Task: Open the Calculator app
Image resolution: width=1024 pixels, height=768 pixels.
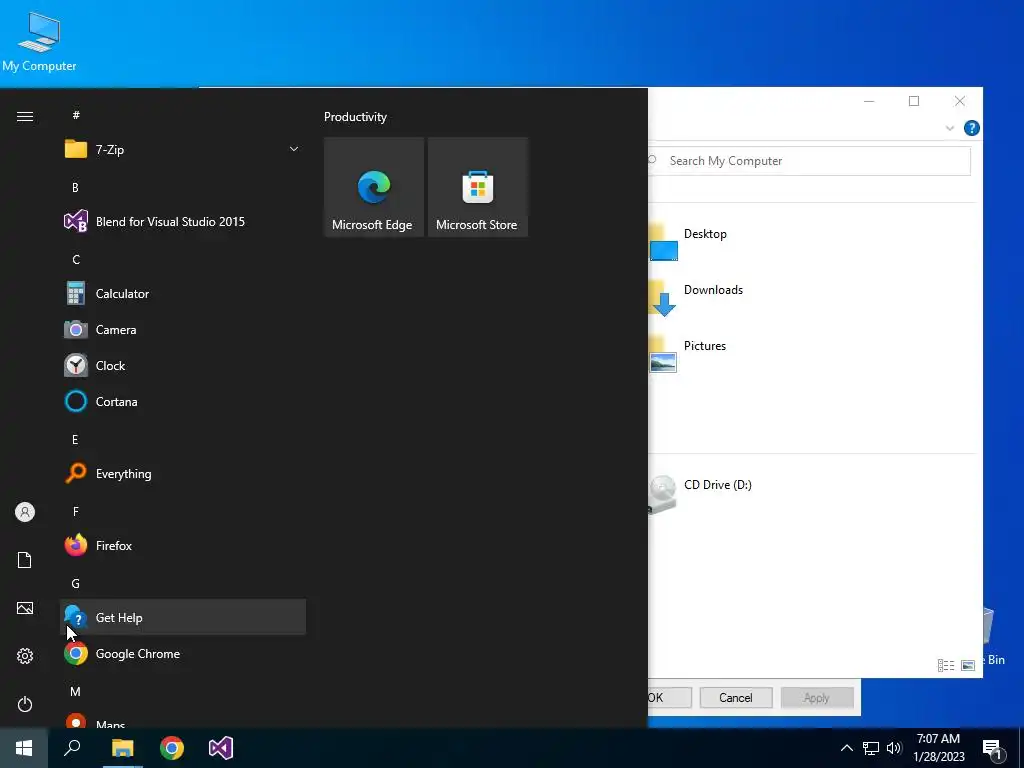Action: click(x=183, y=294)
